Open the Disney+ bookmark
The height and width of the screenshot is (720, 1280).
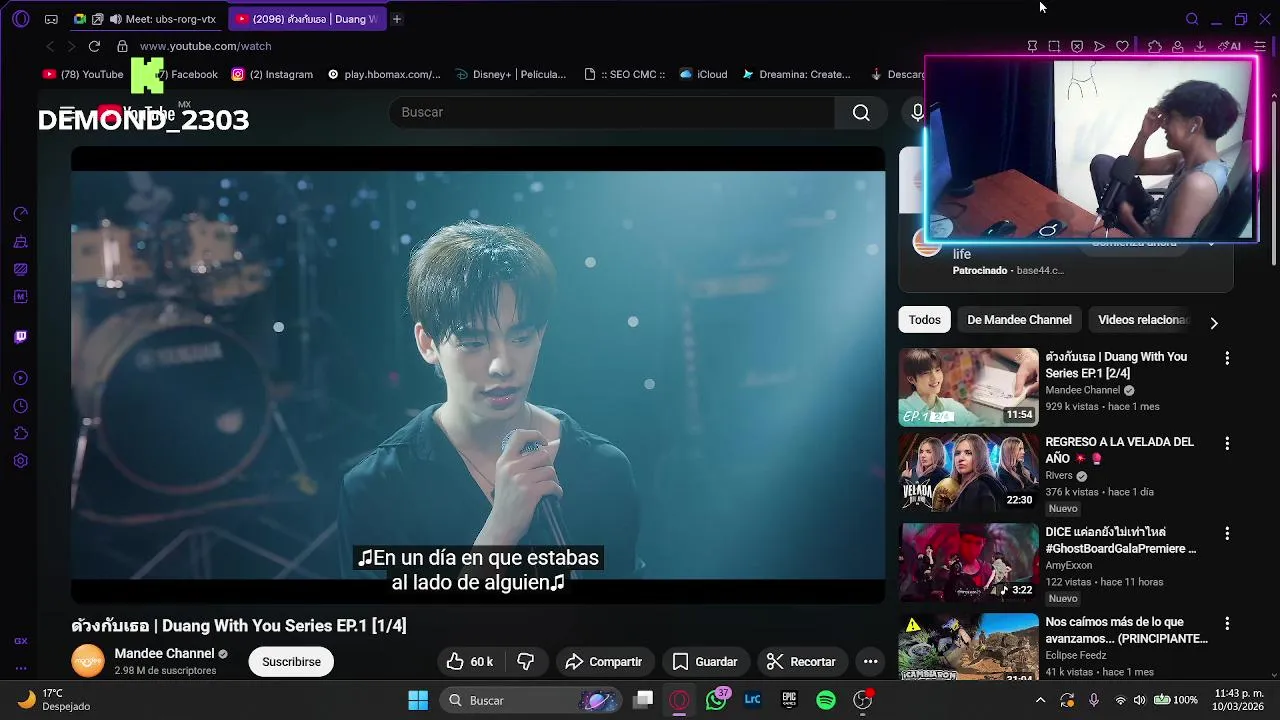[511, 74]
